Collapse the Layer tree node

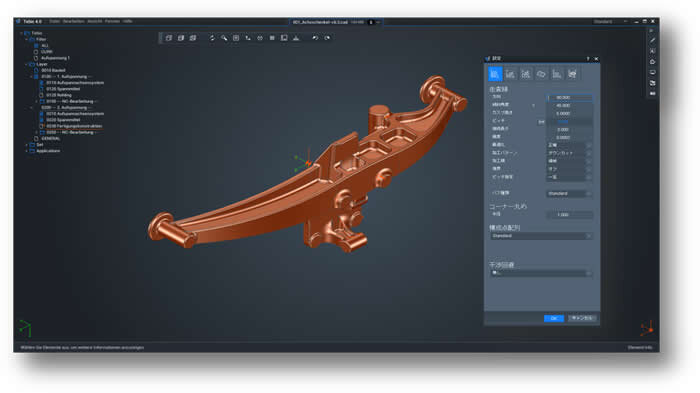(26, 64)
